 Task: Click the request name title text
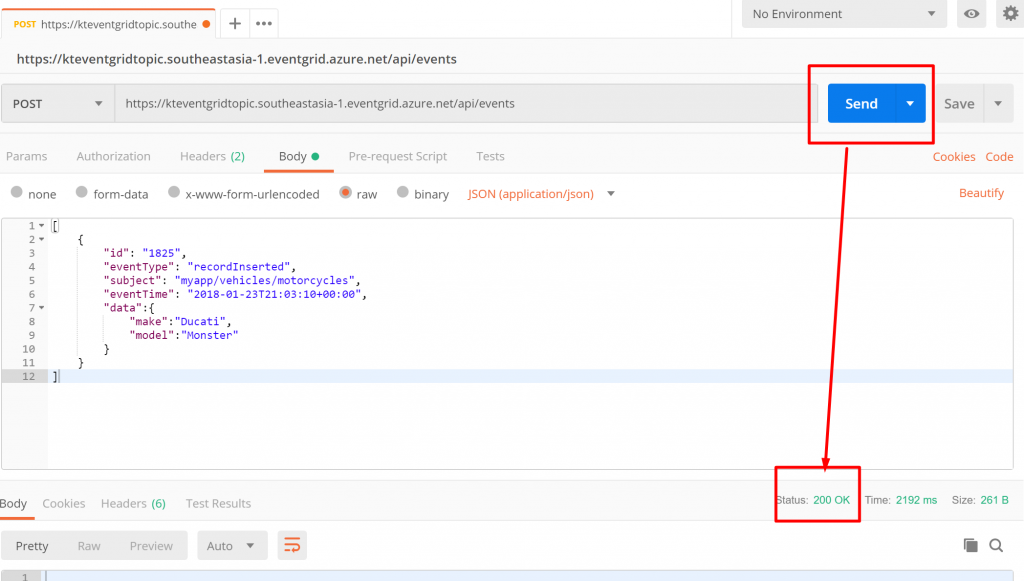tap(236, 59)
